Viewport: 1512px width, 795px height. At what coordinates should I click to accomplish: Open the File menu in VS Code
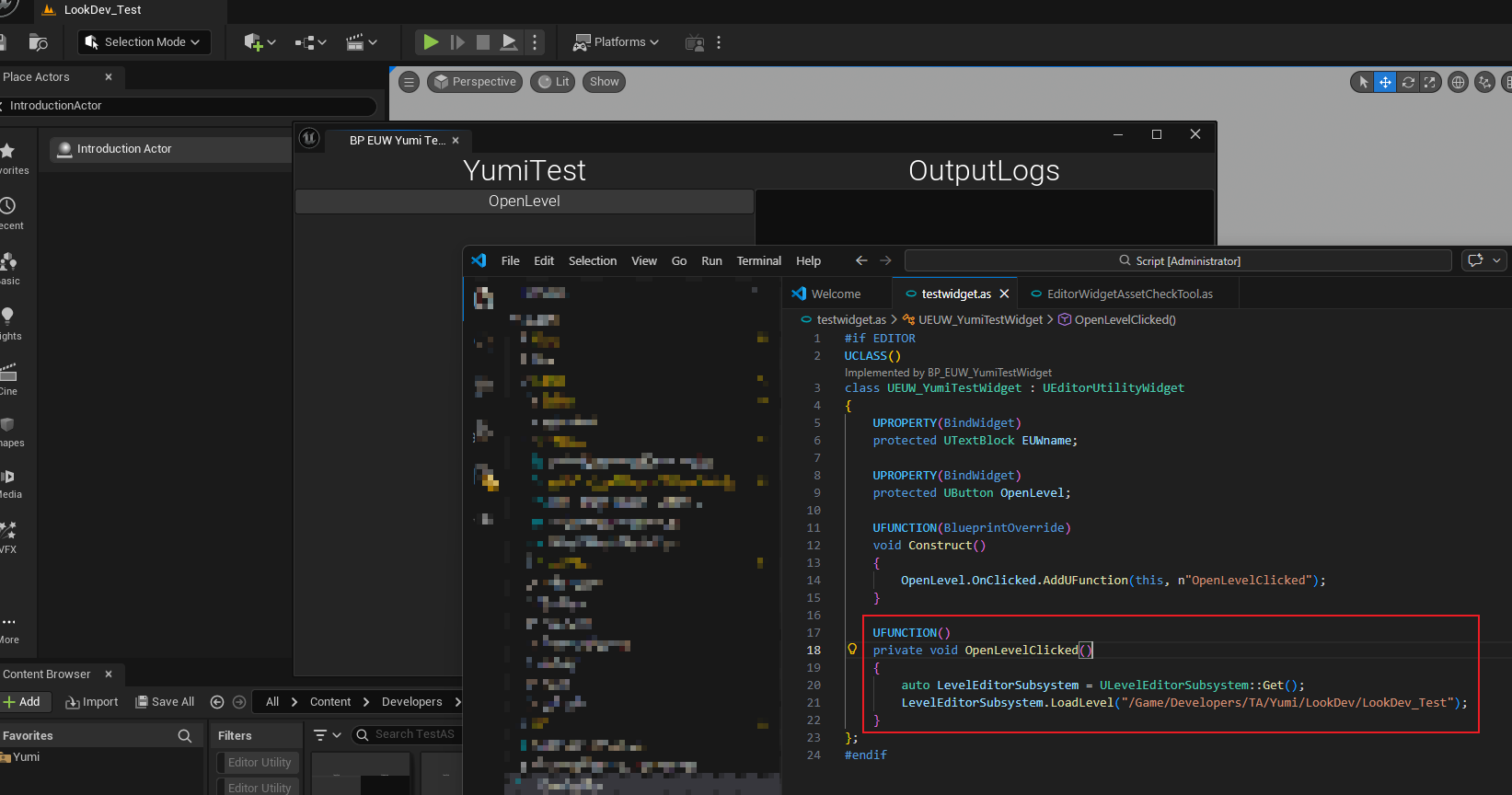coord(511,261)
